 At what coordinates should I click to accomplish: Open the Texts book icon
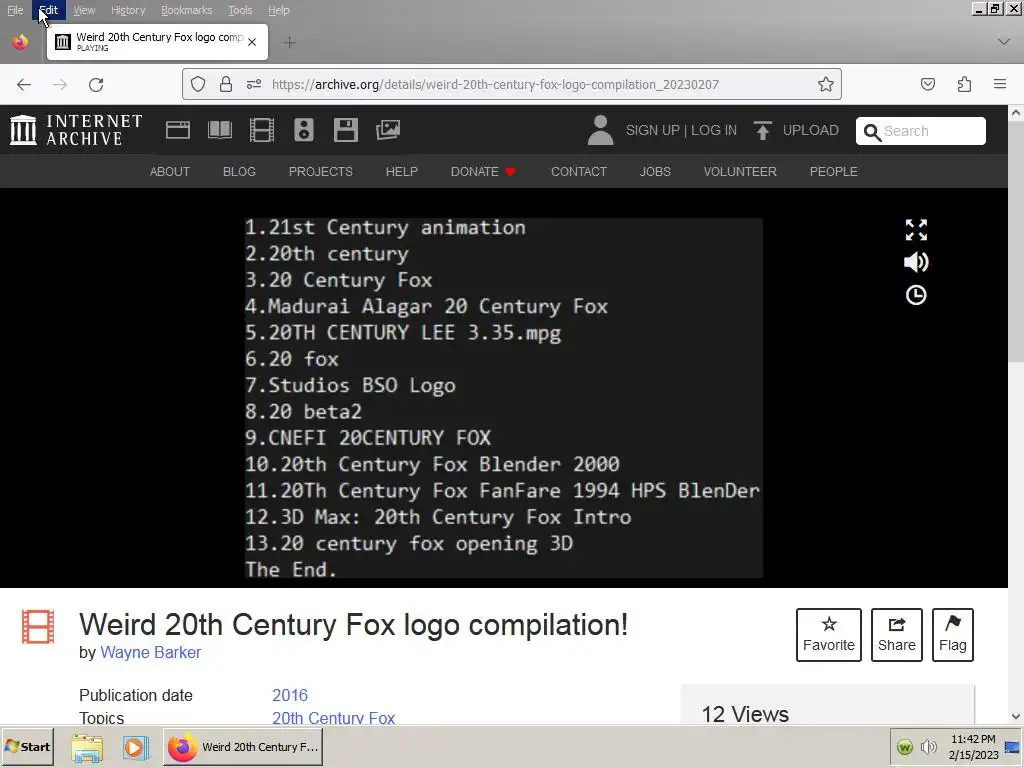point(220,130)
